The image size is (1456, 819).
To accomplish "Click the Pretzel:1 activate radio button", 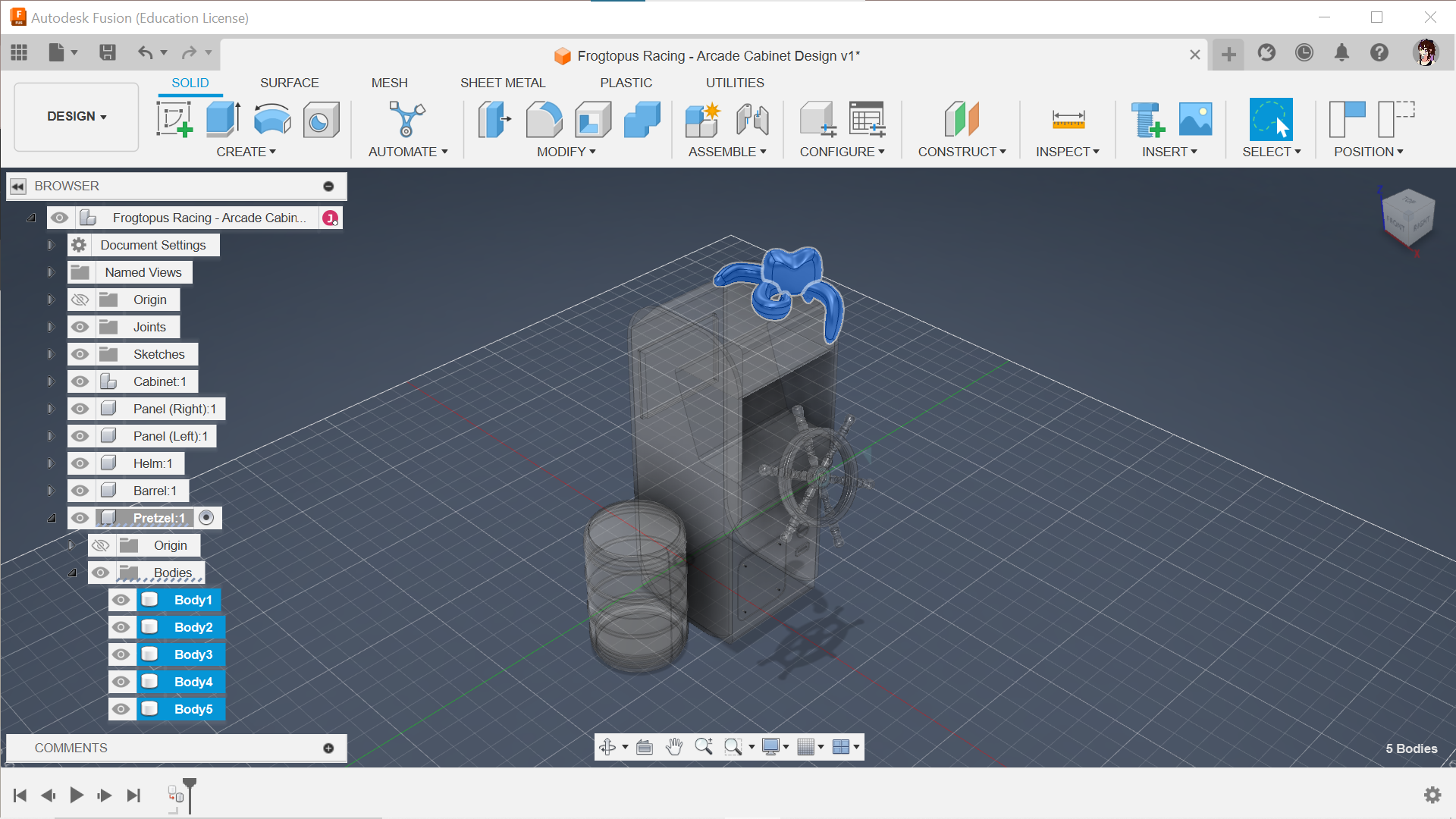I will click(206, 518).
